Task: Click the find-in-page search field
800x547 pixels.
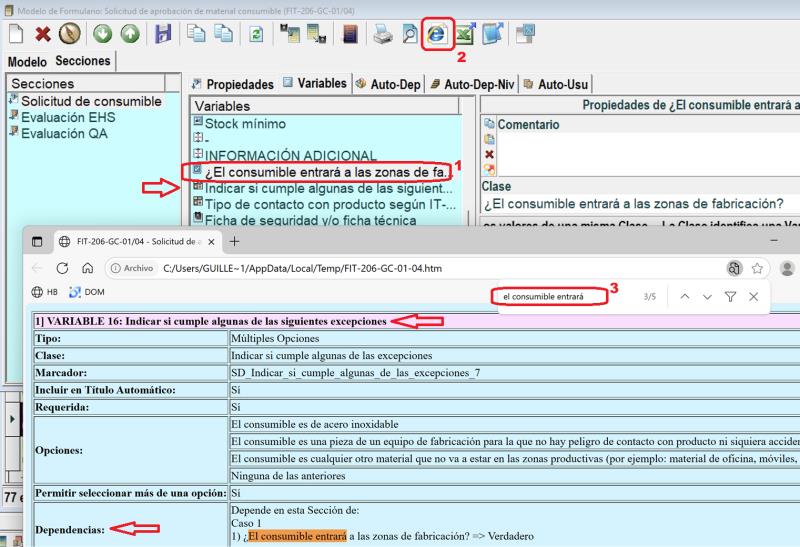Action: [550, 297]
